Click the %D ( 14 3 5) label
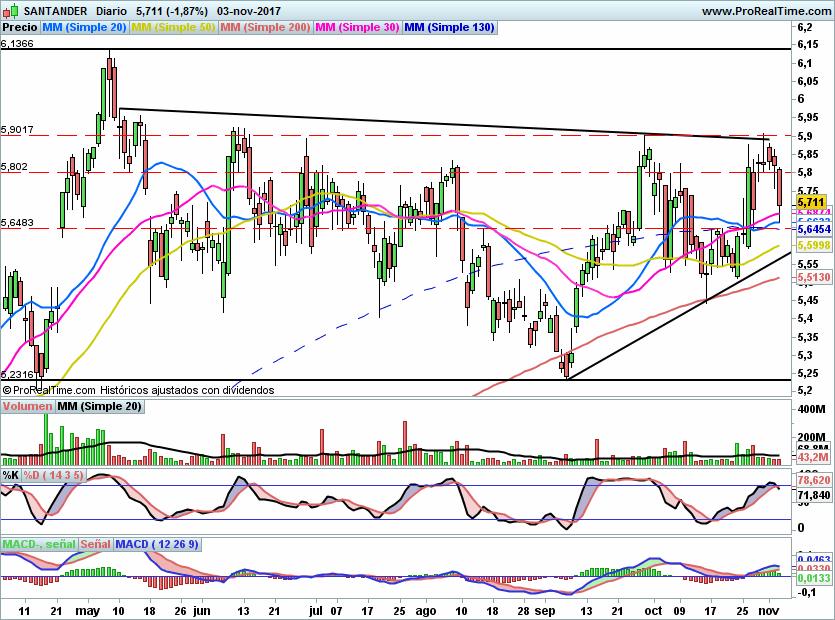 pyautogui.click(x=53, y=475)
